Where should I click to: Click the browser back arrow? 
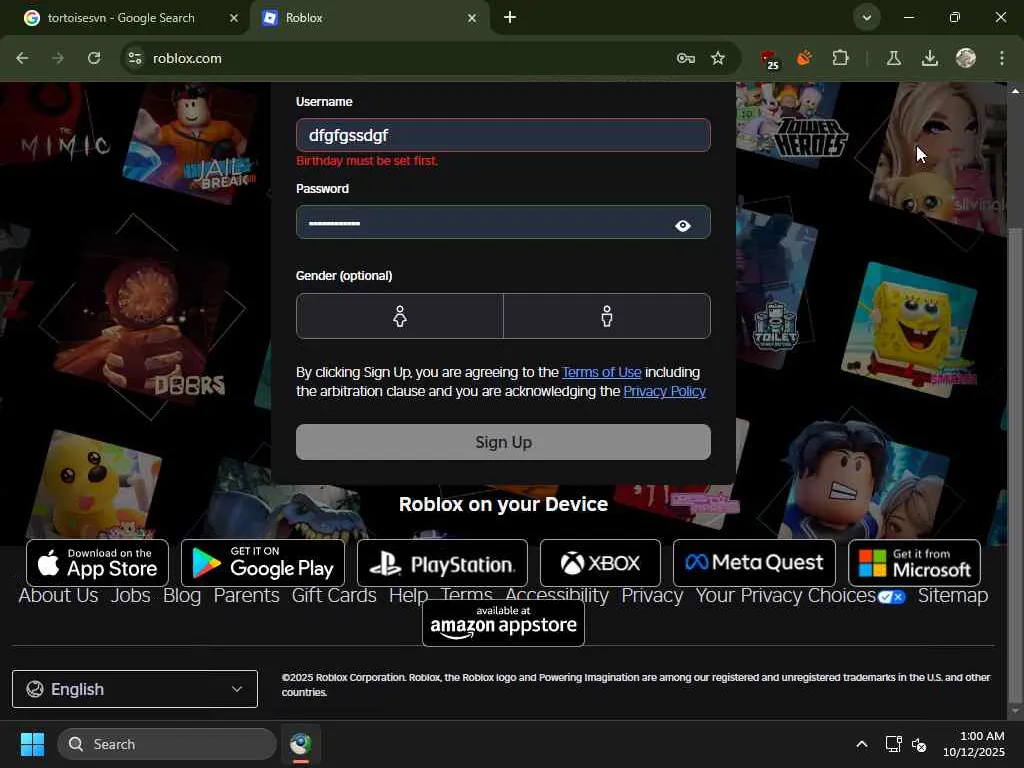22,58
